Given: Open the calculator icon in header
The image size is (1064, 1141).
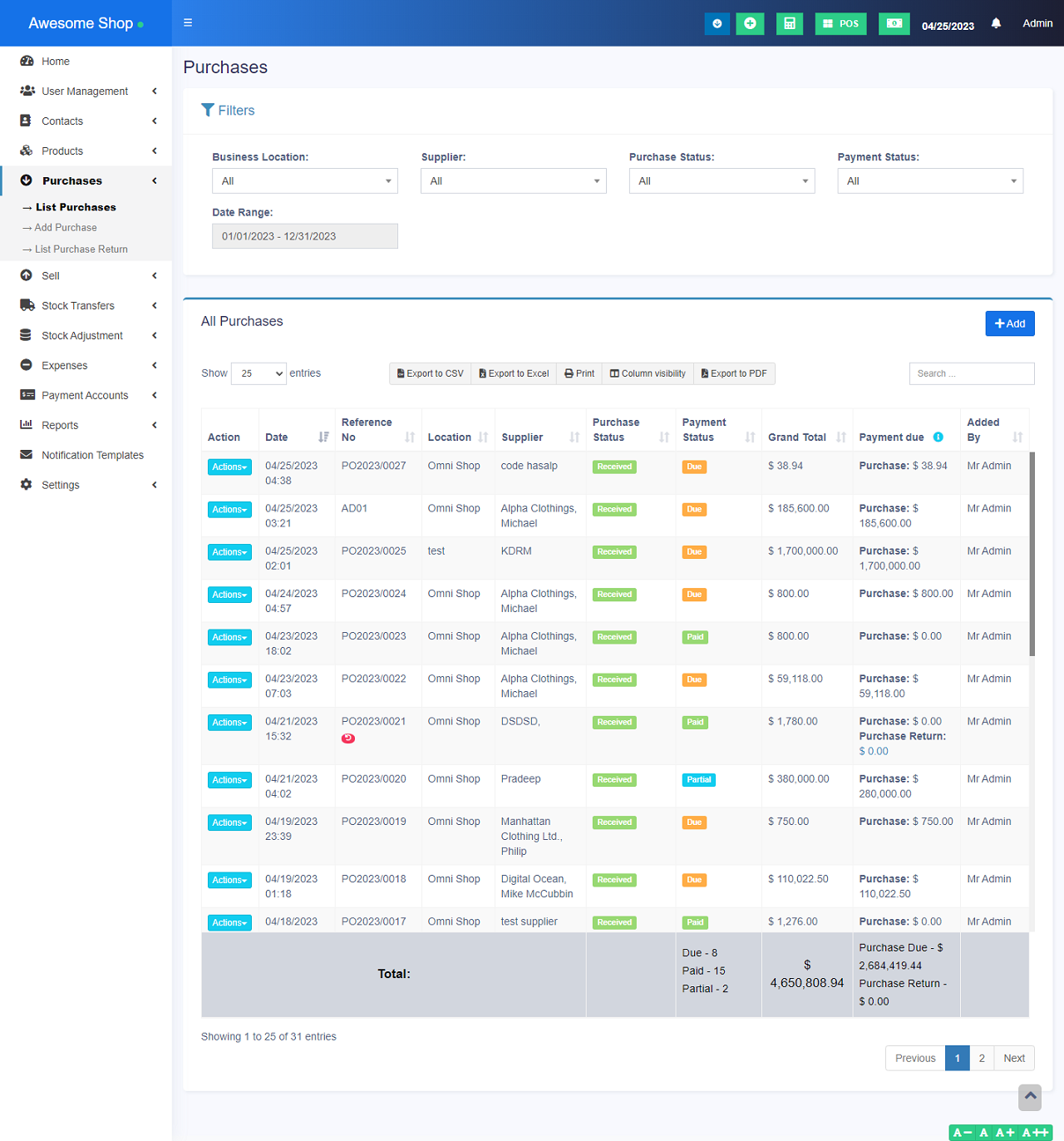Looking at the screenshot, I should coord(789,23).
